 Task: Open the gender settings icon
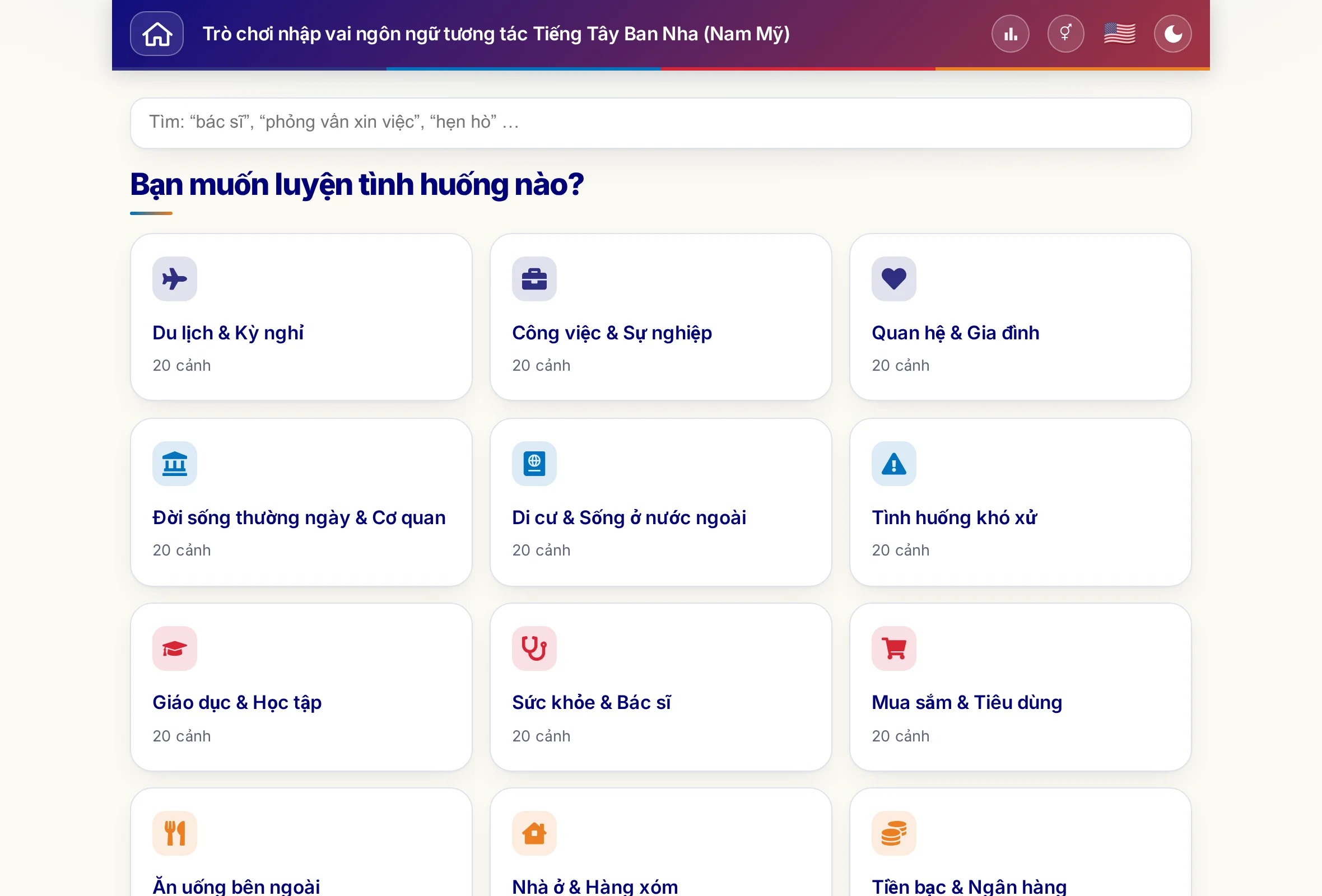1065,34
